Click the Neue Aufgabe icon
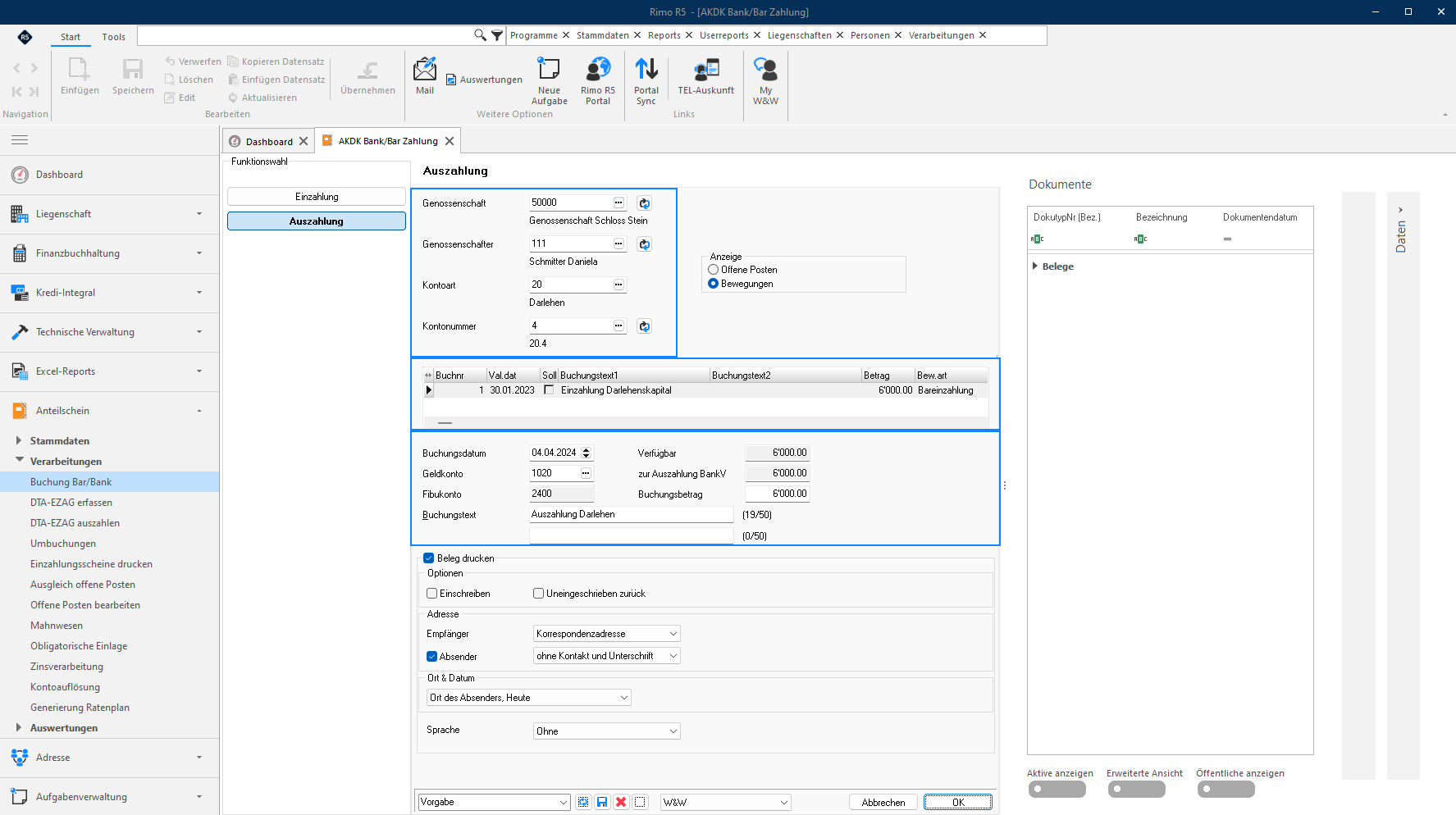This screenshot has width=1456, height=815. click(x=549, y=69)
